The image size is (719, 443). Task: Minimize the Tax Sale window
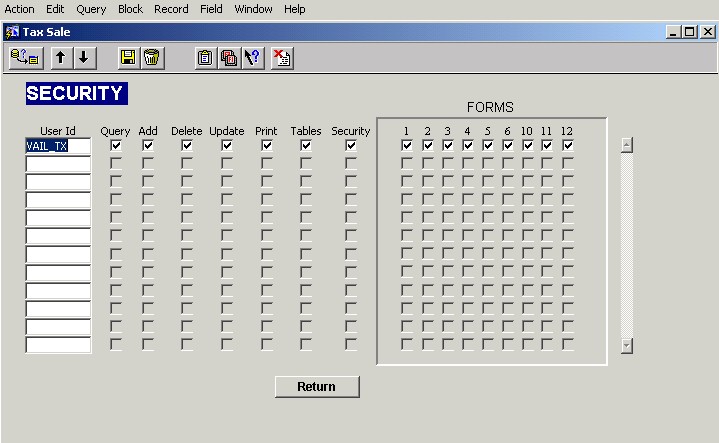click(673, 32)
